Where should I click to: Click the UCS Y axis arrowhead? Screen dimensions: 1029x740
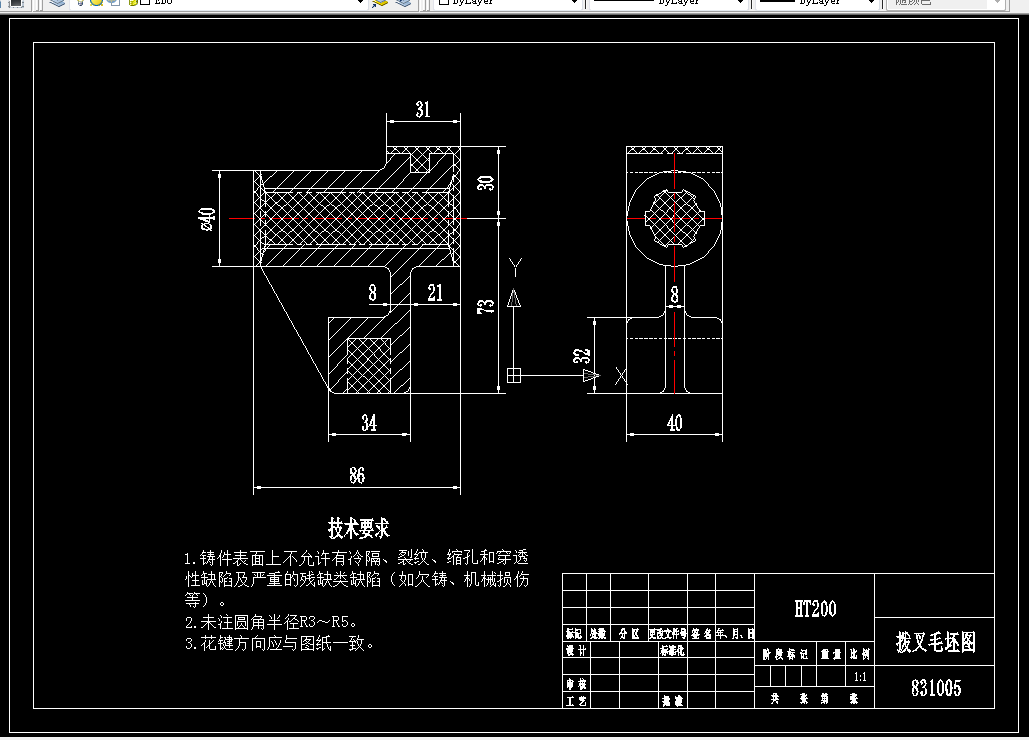coord(514,298)
